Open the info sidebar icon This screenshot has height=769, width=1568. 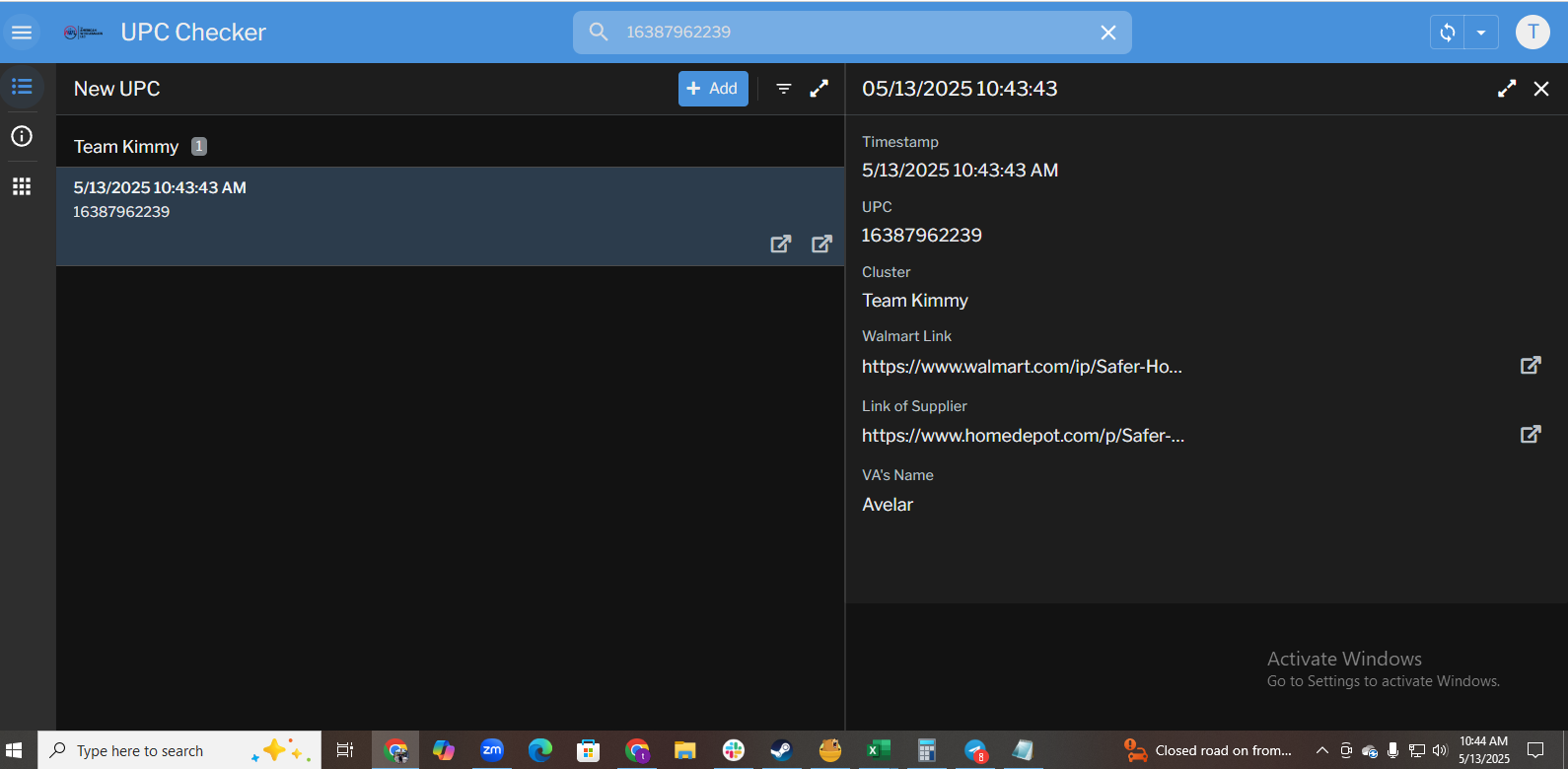point(22,136)
